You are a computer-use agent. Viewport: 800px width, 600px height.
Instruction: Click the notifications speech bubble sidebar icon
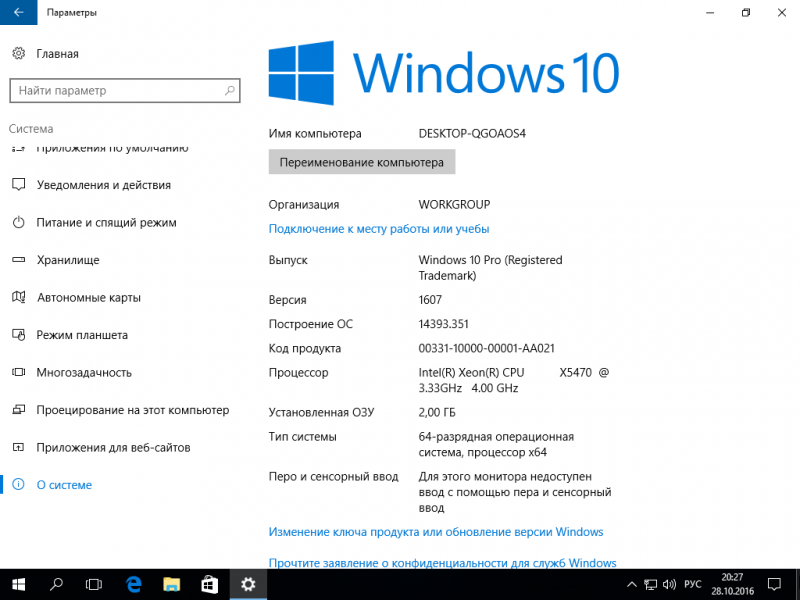pyautogui.click(x=18, y=185)
